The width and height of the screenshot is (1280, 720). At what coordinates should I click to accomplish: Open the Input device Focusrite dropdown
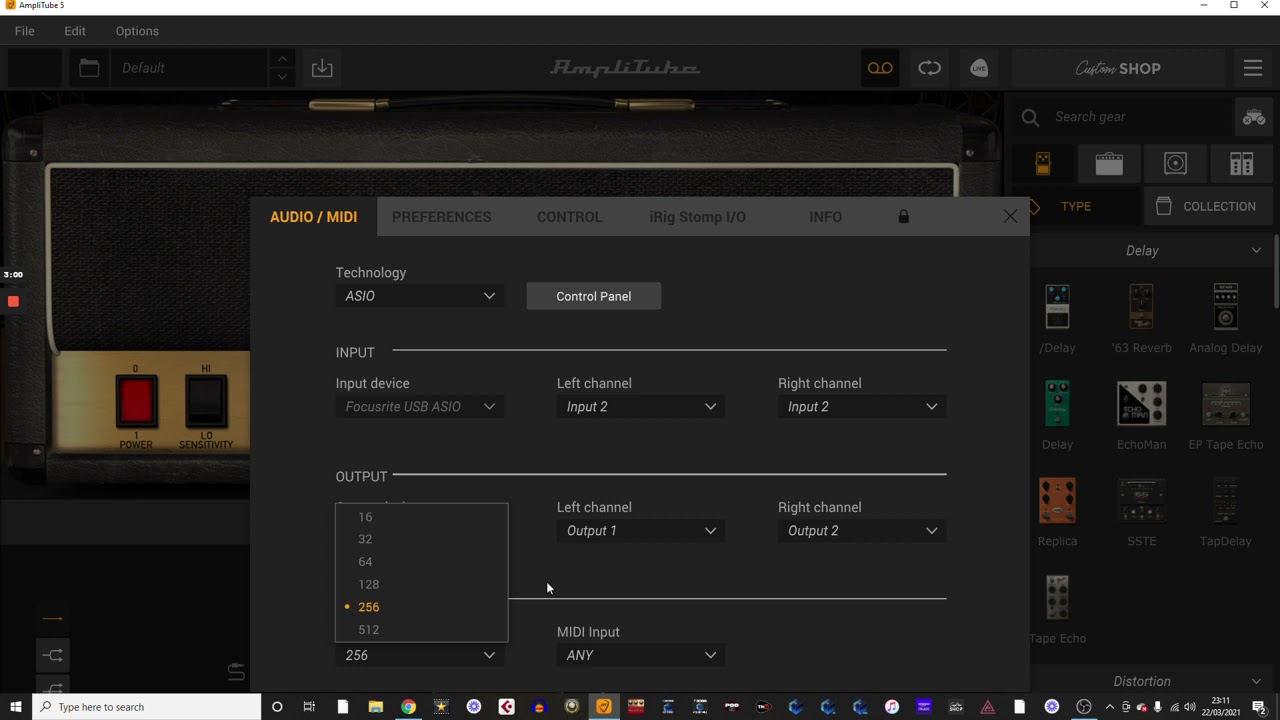[421, 407]
